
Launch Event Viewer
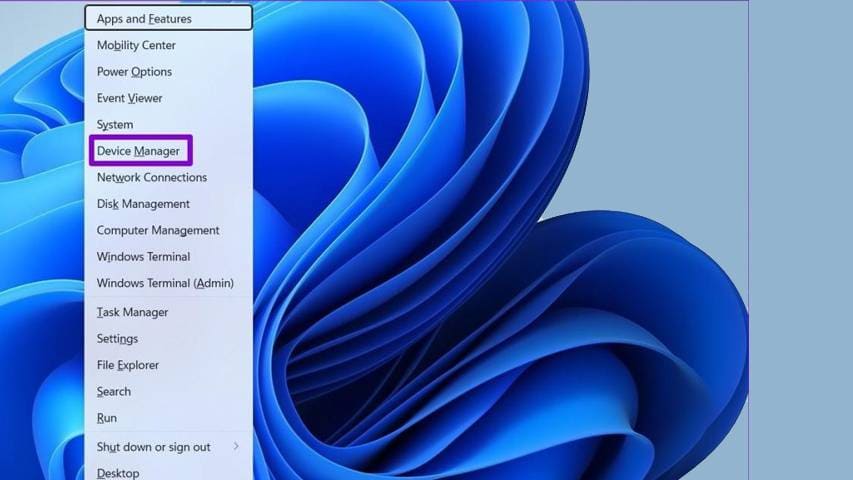[169, 98]
